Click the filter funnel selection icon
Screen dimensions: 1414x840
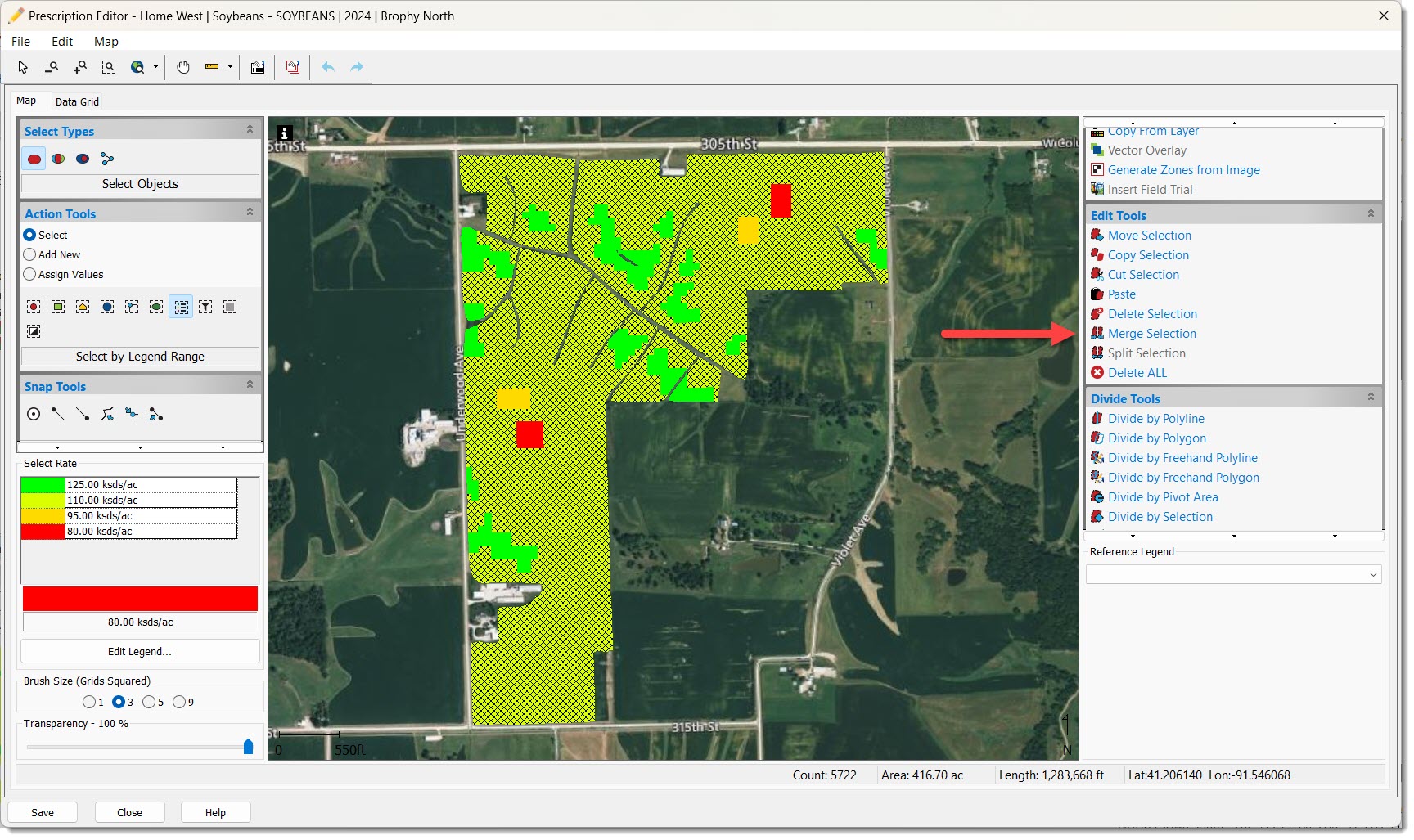pyautogui.click(x=205, y=307)
